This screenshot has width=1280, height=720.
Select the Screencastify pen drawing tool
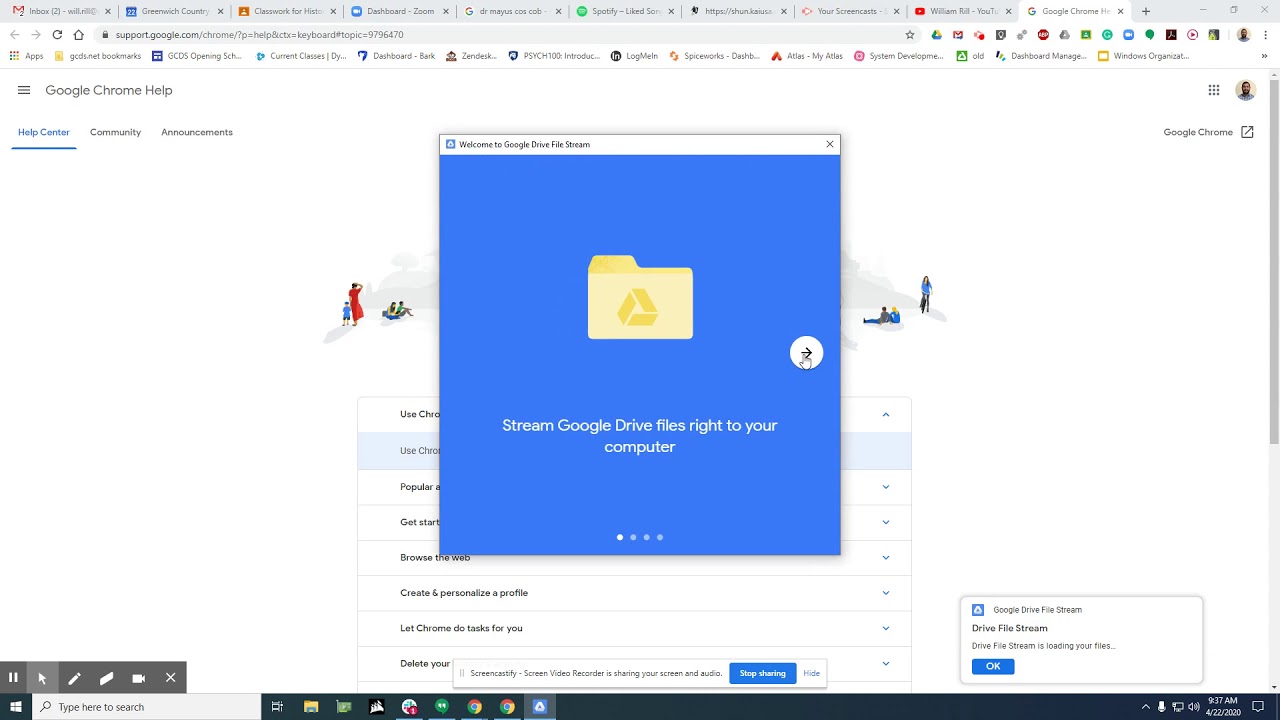[74, 677]
